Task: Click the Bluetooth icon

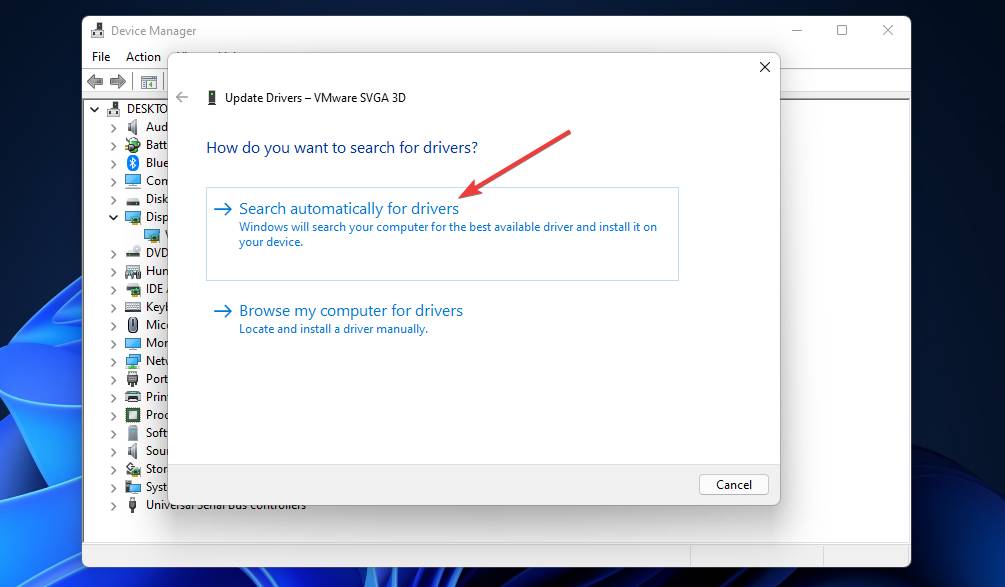Action: [133, 163]
